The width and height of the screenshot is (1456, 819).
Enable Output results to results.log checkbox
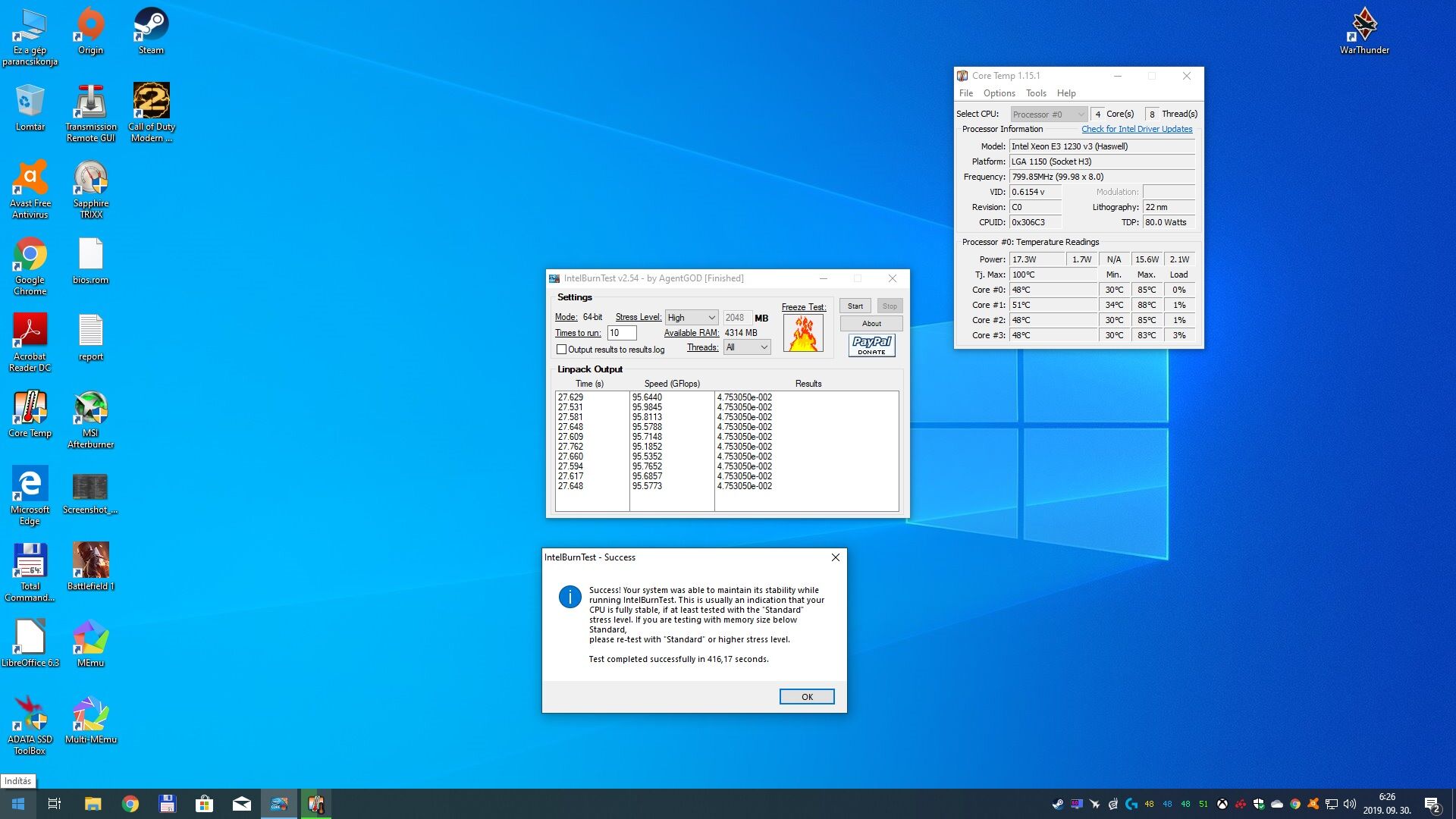tap(562, 350)
